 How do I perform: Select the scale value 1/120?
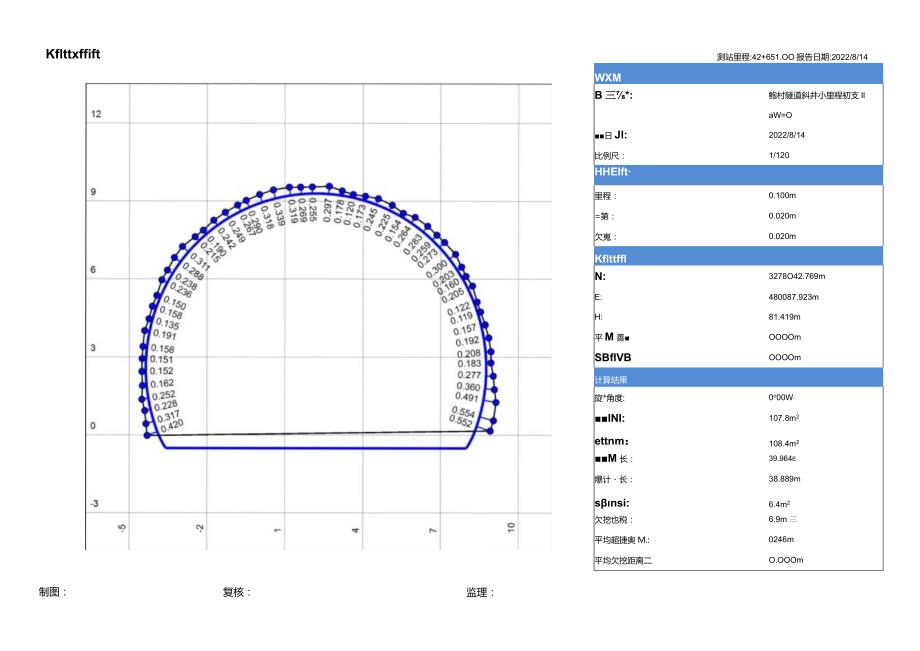tap(779, 156)
